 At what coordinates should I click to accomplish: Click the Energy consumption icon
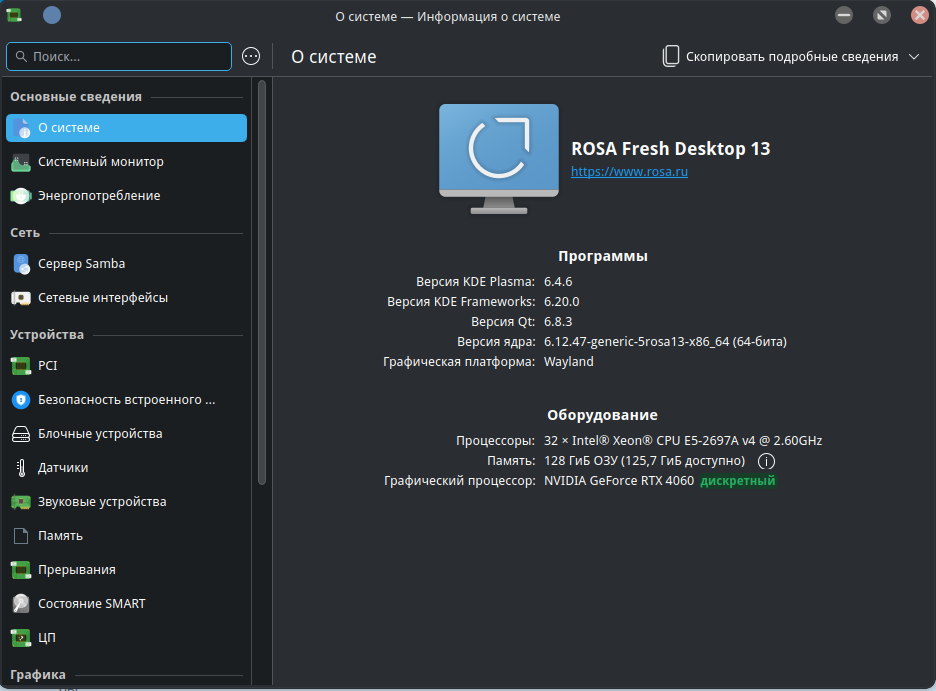pyautogui.click(x=21, y=196)
